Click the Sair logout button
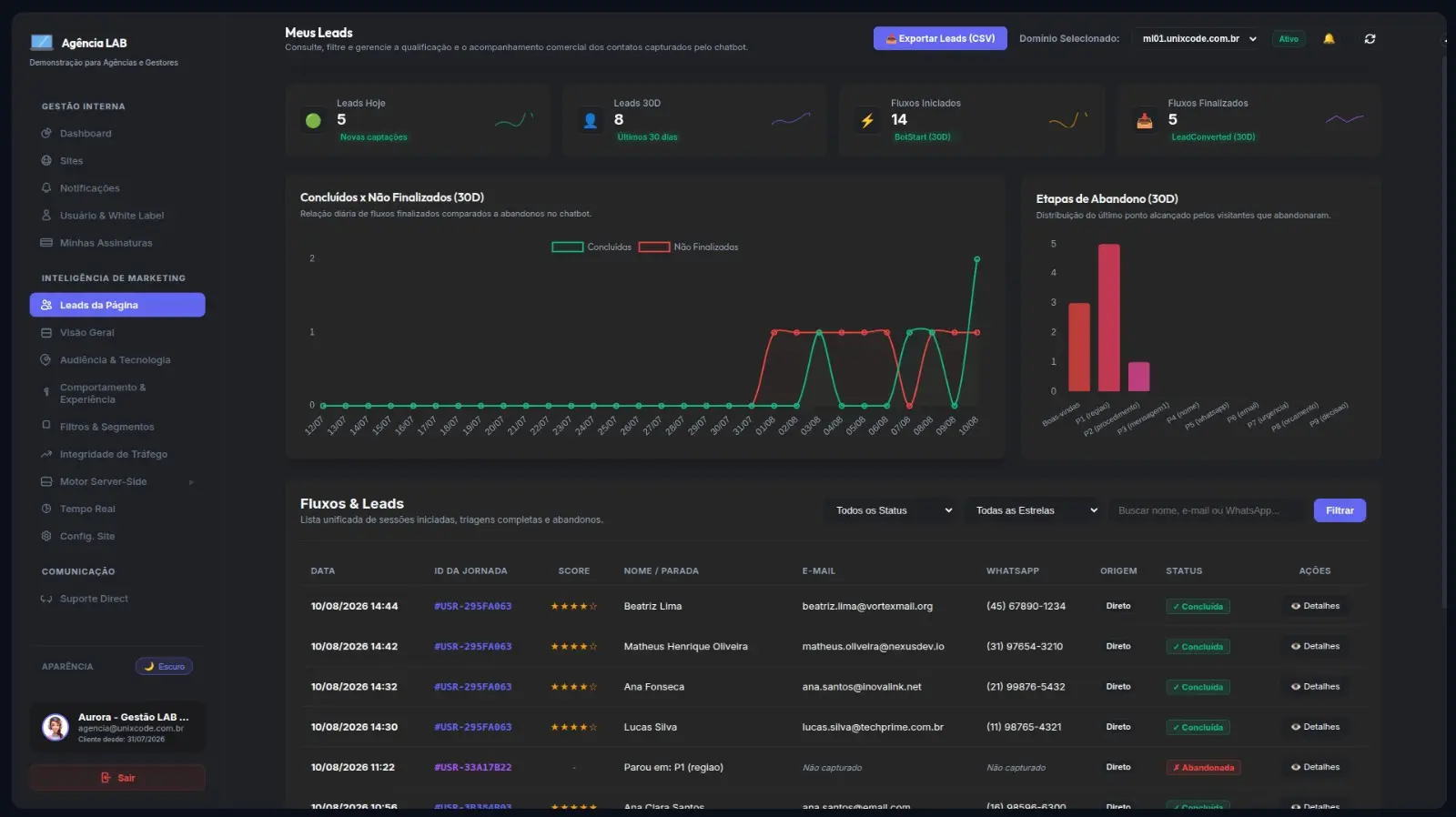The height and width of the screenshot is (817, 1456). tap(117, 778)
